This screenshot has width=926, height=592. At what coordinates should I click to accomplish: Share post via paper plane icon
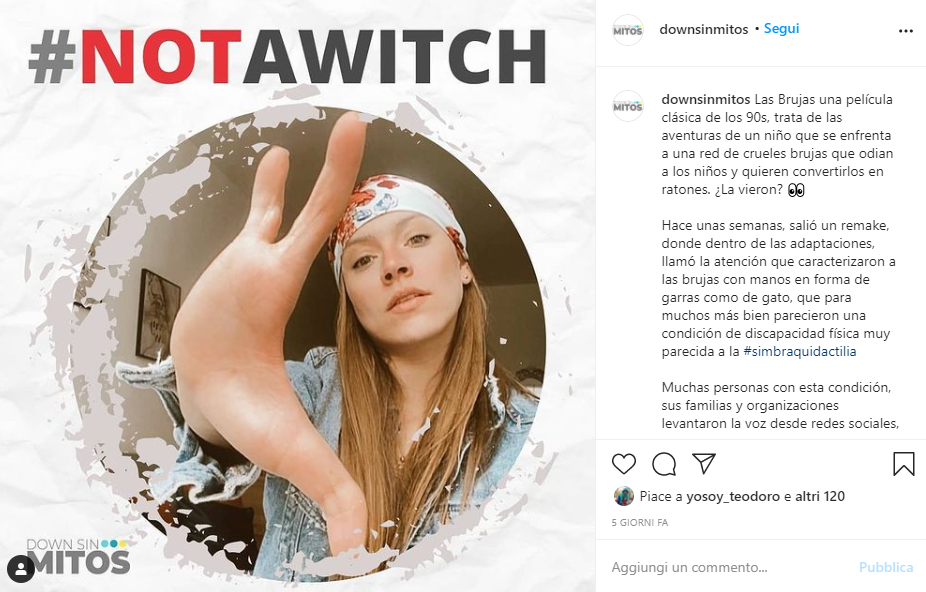click(704, 464)
